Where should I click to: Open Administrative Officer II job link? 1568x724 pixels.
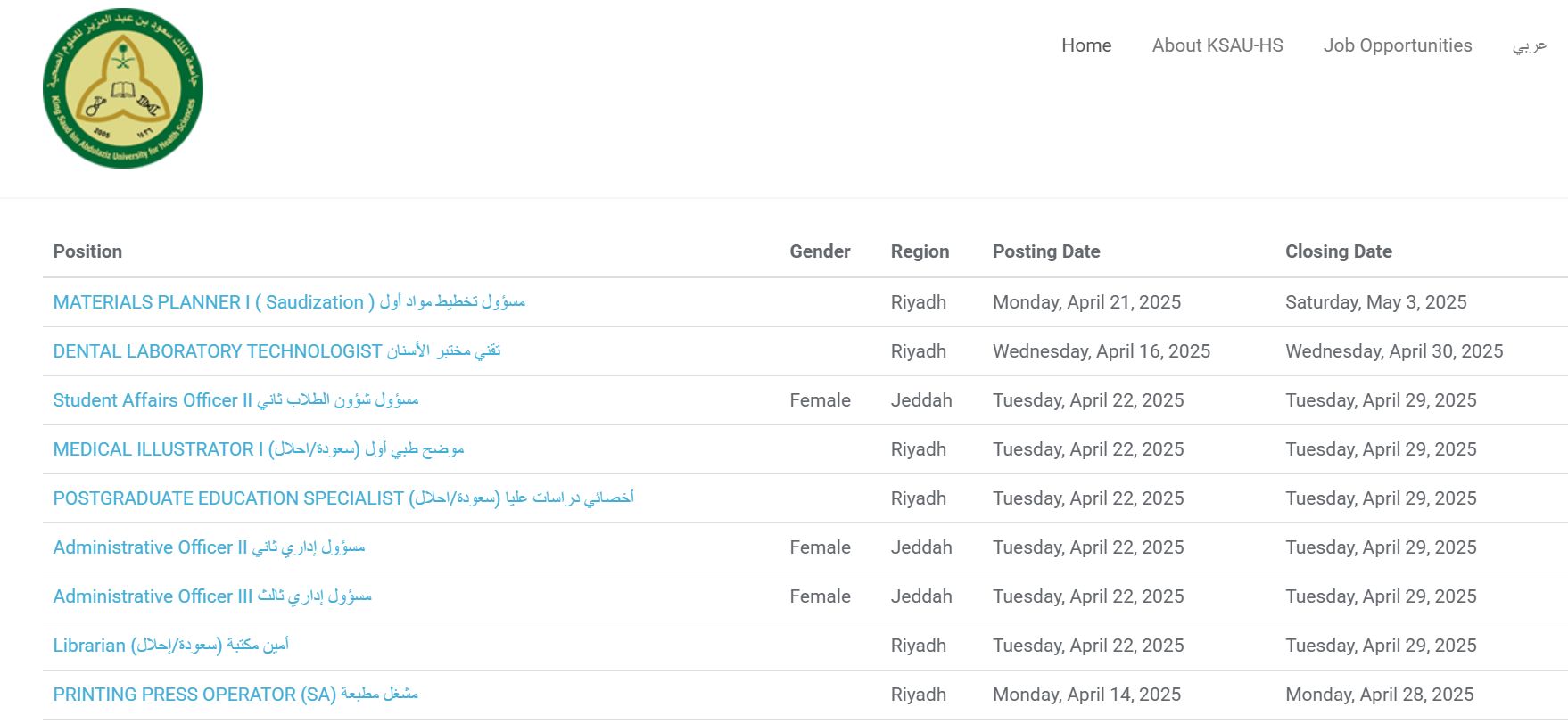pyautogui.click(x=209, y=547)
